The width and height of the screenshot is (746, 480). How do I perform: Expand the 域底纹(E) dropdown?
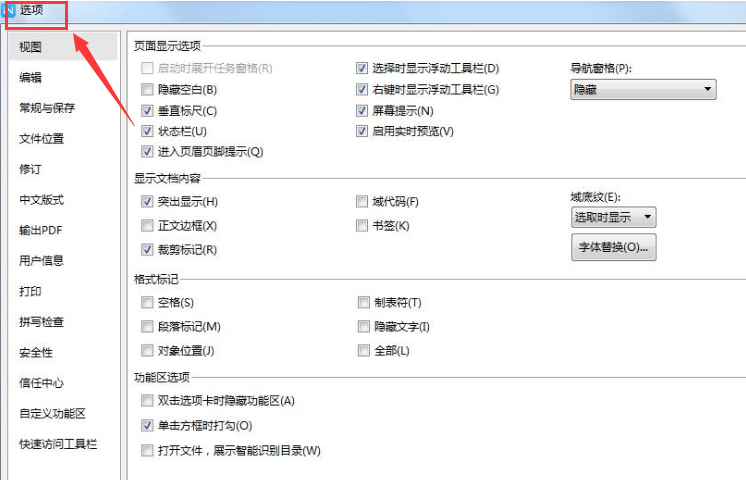pyautogui.click(x=613, y=217)
